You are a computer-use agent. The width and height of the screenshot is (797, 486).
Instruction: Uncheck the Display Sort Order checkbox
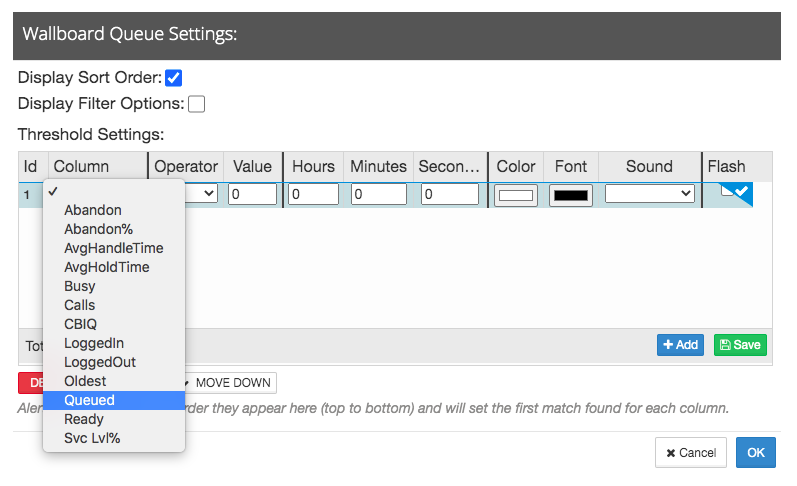[173, 78]
